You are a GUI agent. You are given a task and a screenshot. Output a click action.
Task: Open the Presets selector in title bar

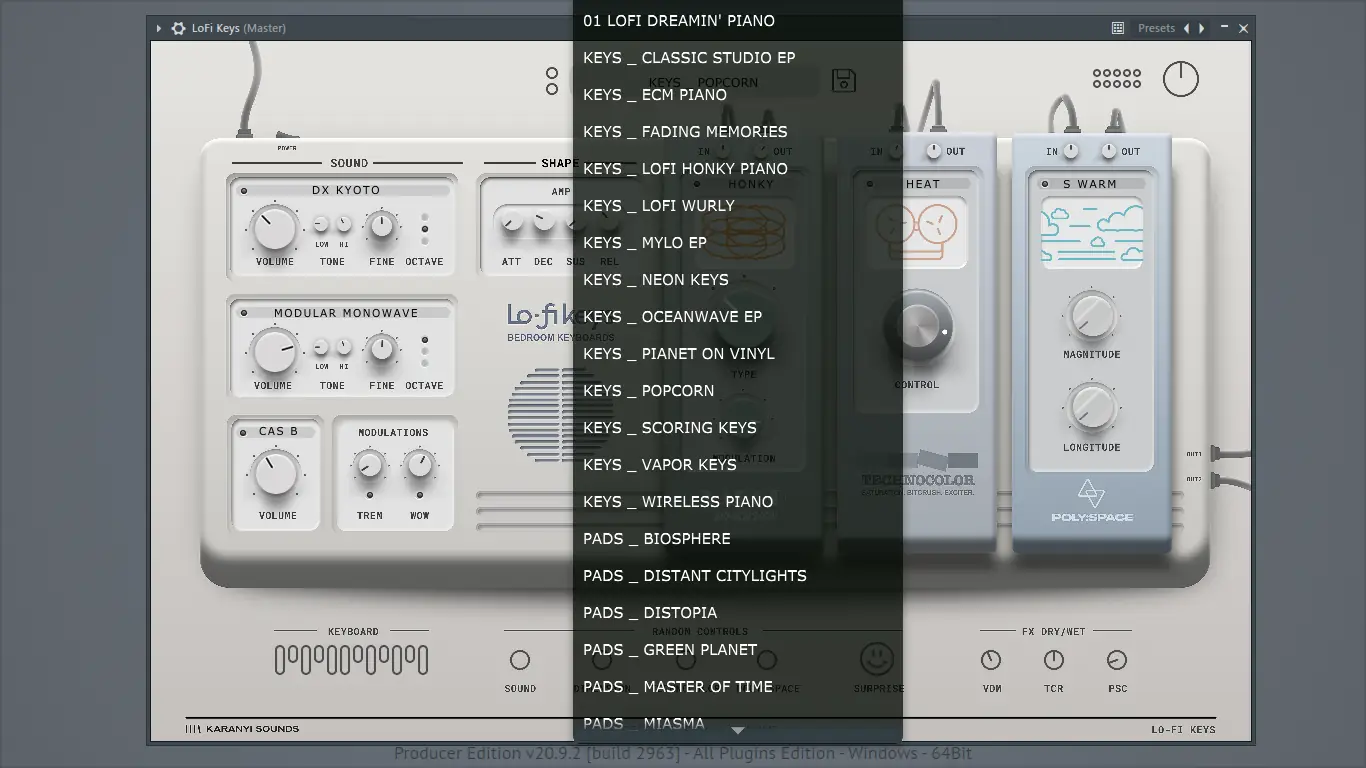[x=1156, y=28]
